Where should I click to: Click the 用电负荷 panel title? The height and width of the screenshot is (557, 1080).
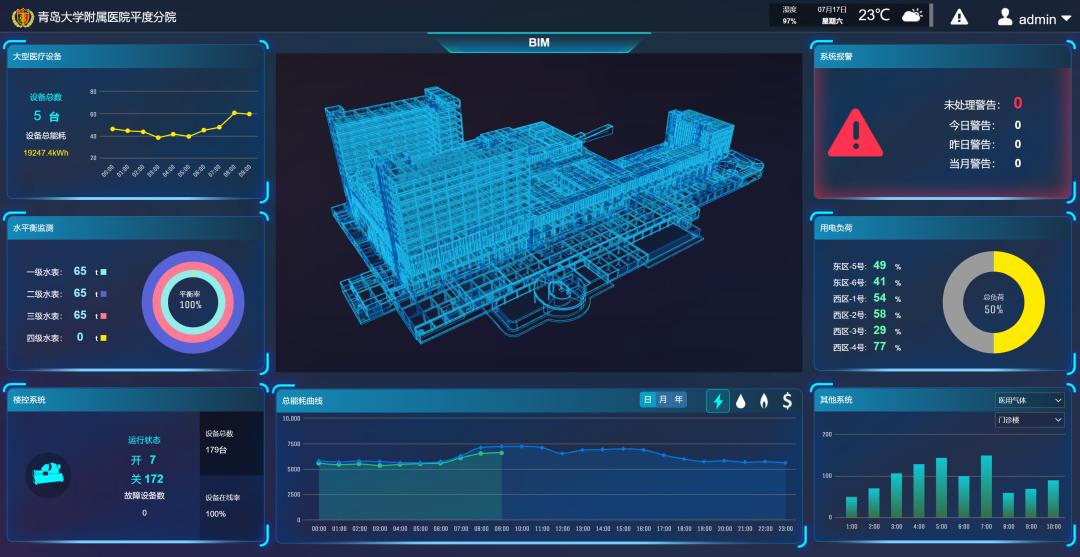(836, 228)
